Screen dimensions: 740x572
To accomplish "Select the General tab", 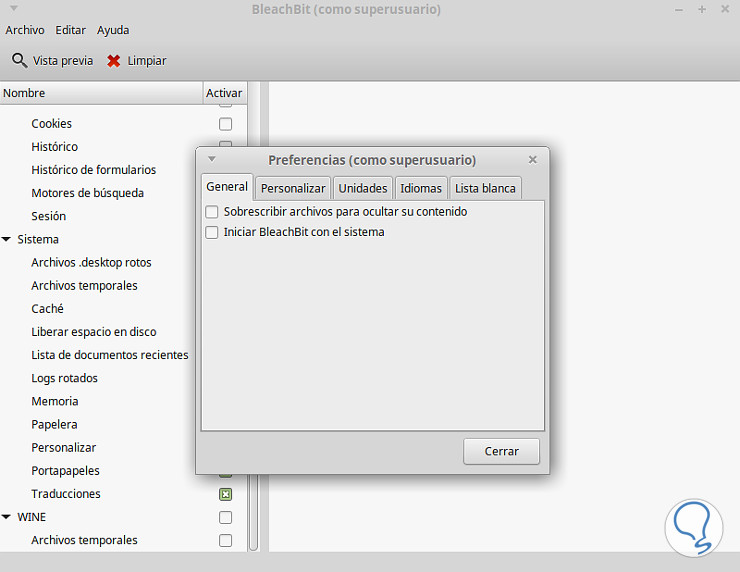I will (227, 187).
